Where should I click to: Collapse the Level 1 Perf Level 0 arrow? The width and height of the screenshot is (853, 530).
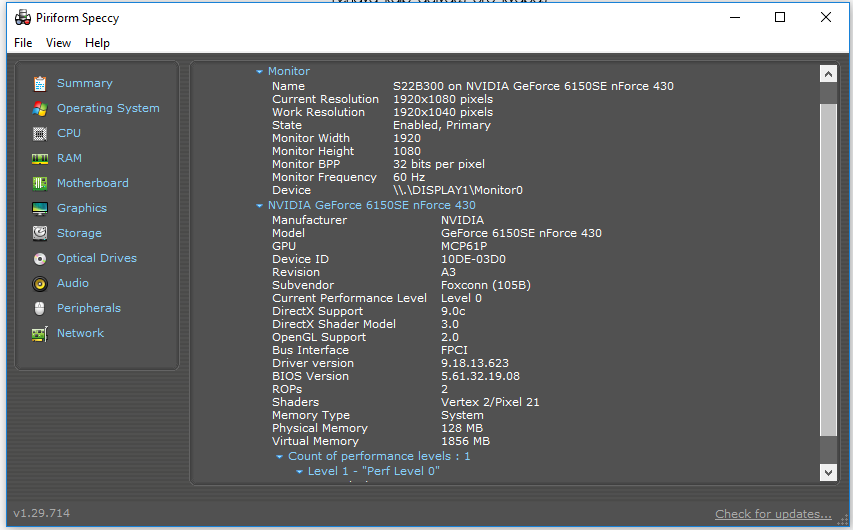pos(299,472)
